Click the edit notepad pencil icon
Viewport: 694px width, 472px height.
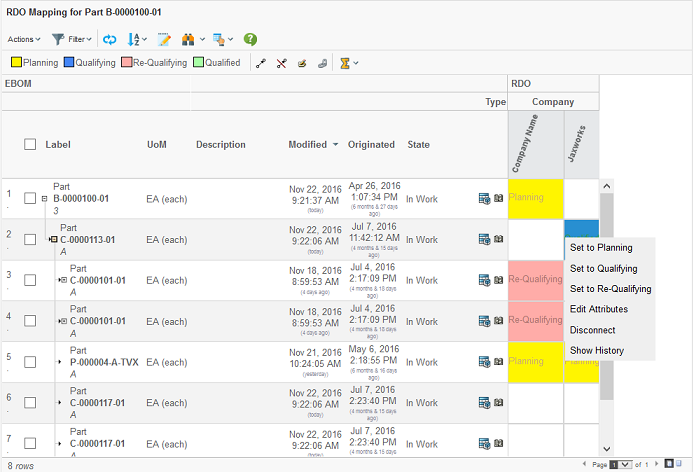pyautogui.click(x=164, y=39)
